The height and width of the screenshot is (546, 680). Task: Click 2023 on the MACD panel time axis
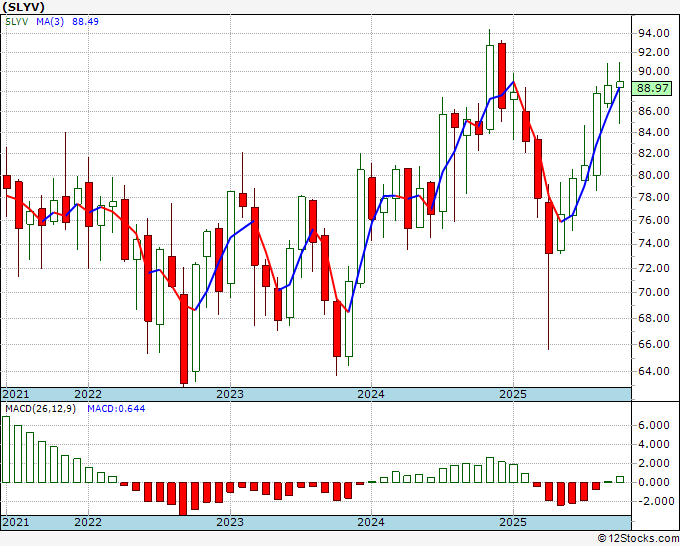pos(230,522)
